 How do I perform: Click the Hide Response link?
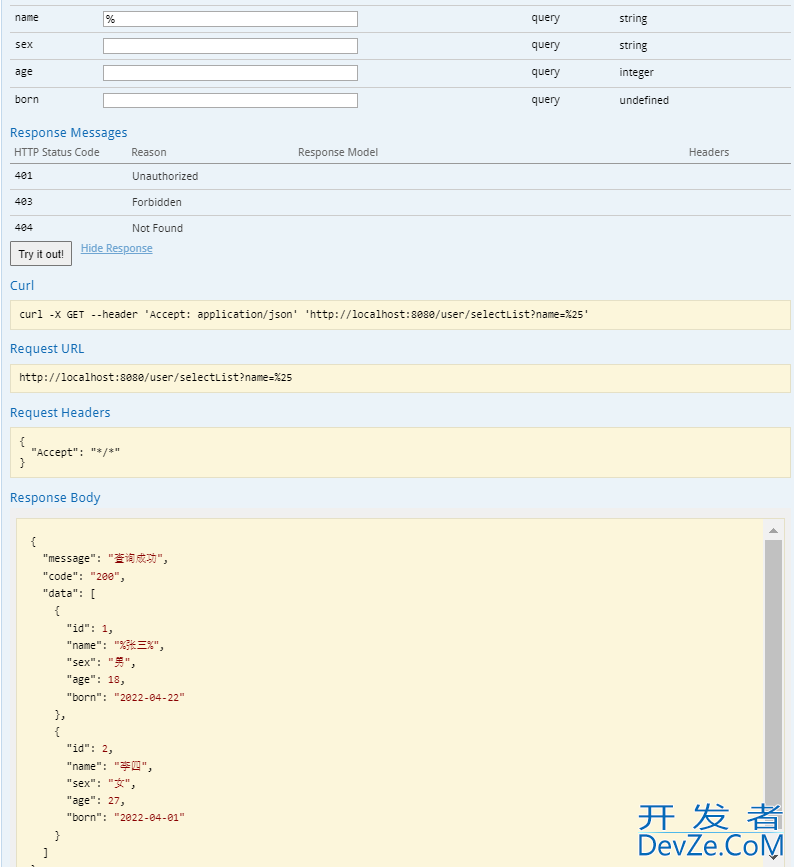[117, 248]
